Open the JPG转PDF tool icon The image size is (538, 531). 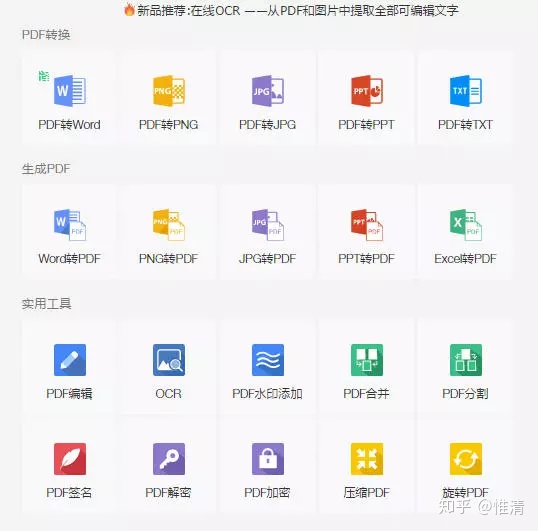268,225
